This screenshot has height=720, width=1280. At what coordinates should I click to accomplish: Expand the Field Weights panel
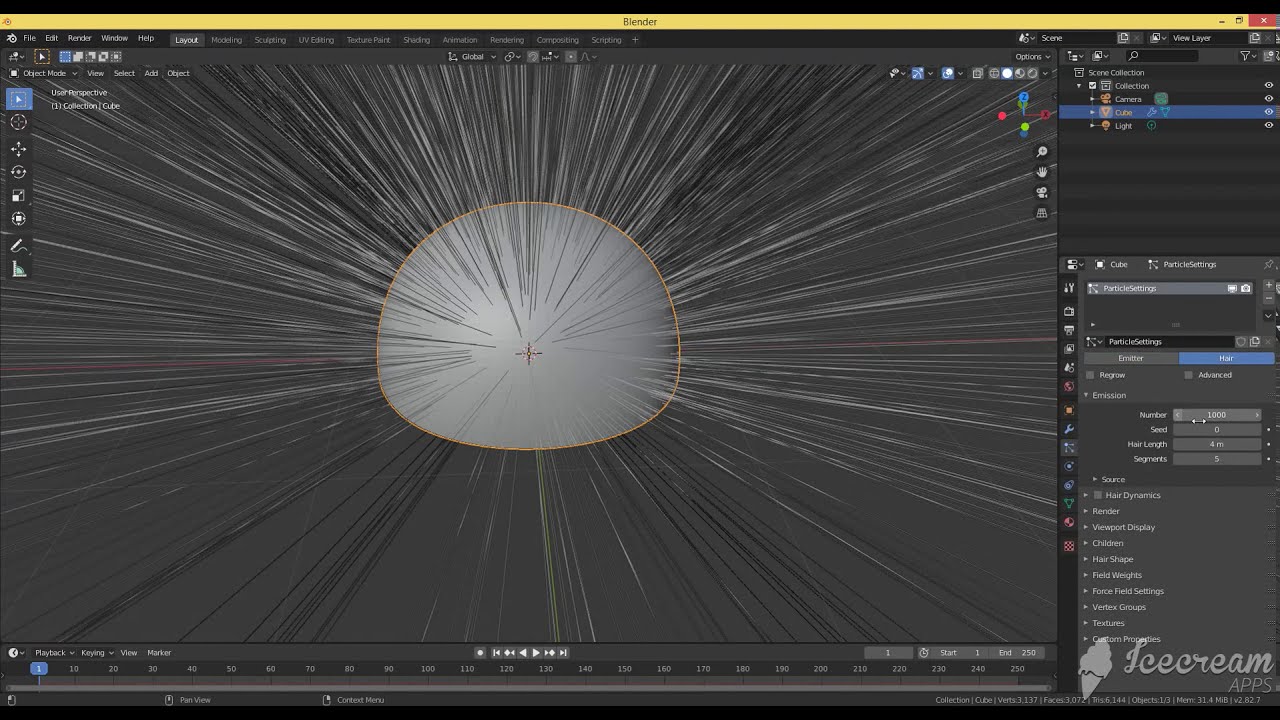coord(1116,575)
